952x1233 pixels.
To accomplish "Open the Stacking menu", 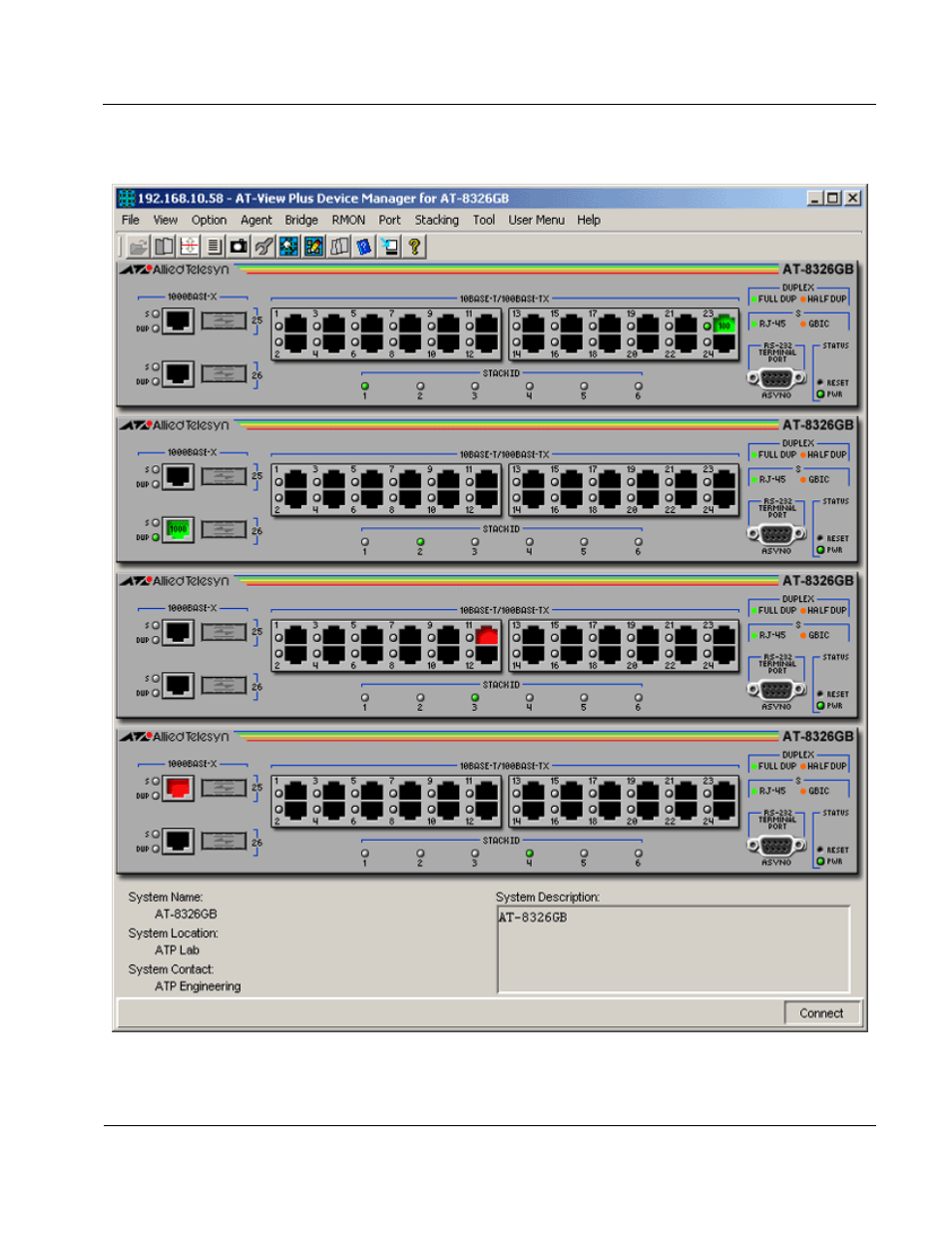I will pyautogui.click(x=437, y=220).
